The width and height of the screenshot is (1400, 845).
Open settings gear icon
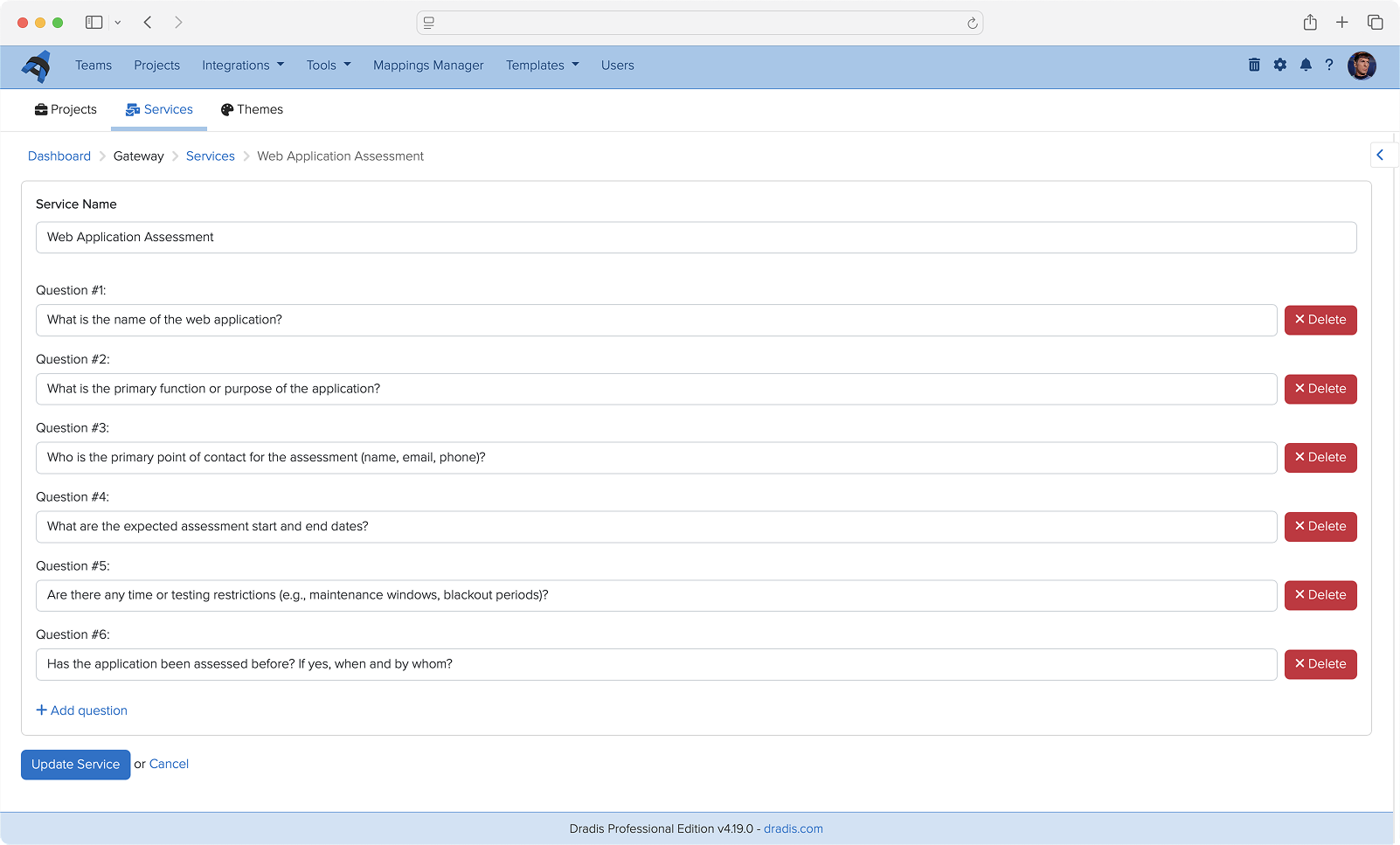1280,65
